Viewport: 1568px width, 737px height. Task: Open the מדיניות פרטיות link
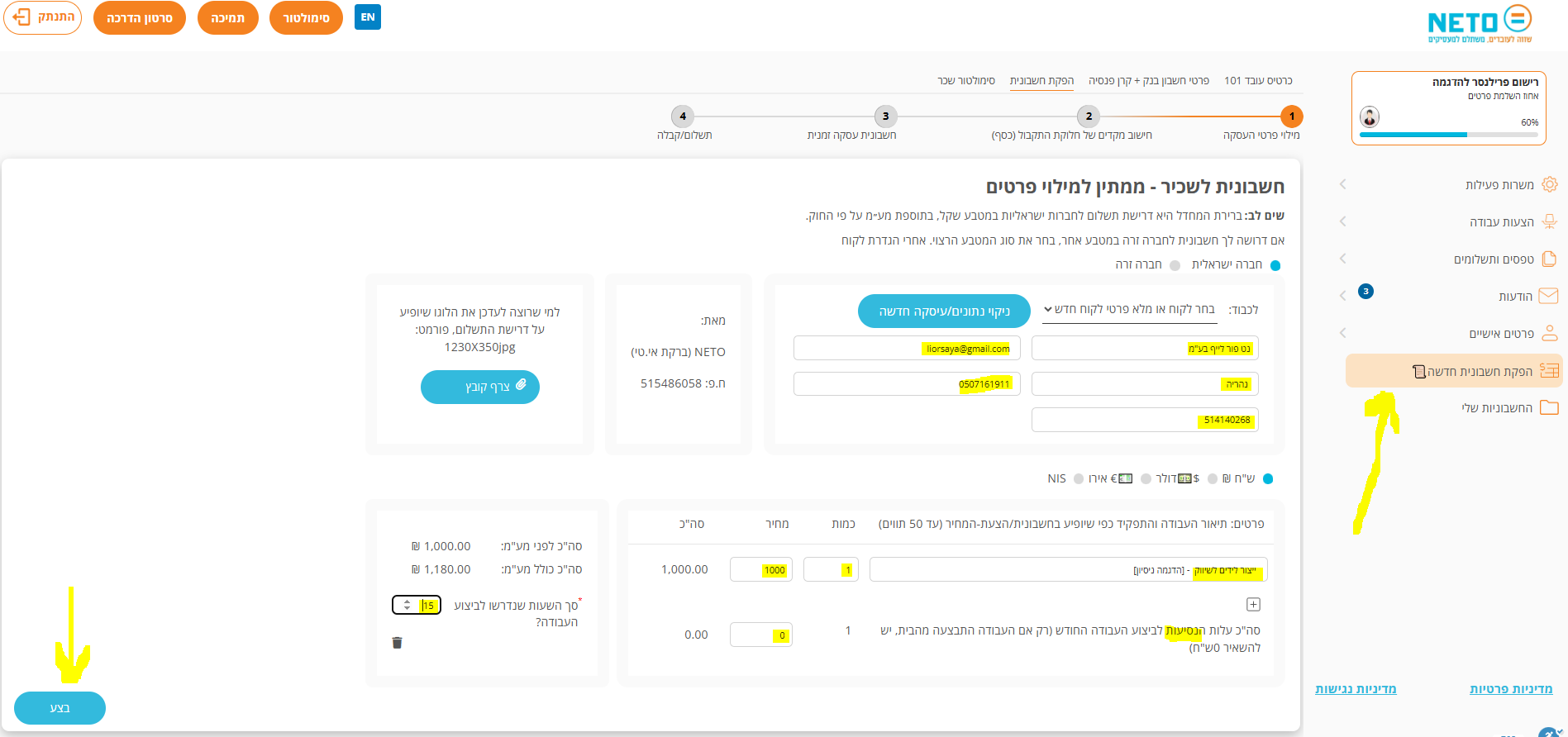pyautogui.click(x=1511, y=689)
